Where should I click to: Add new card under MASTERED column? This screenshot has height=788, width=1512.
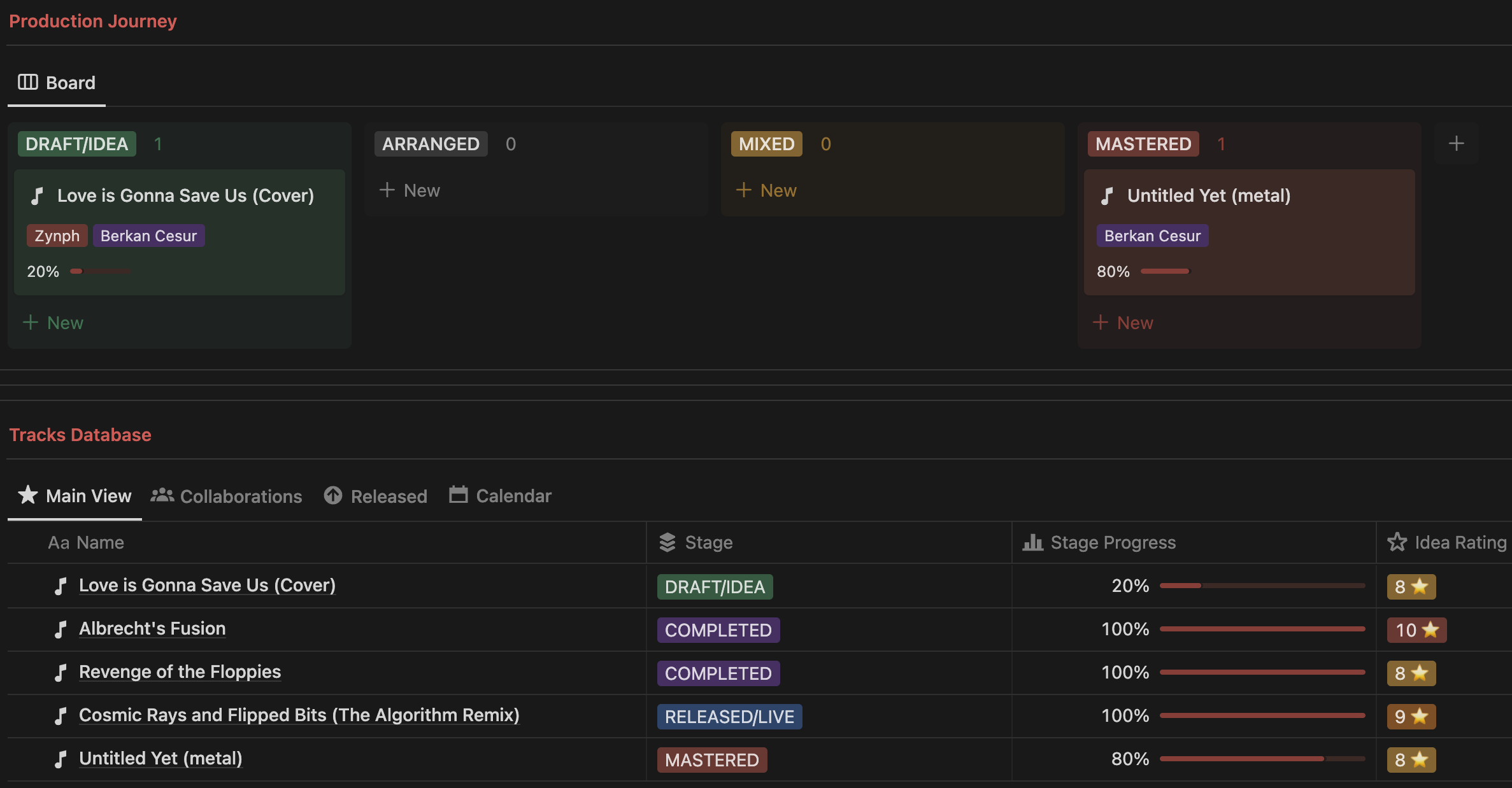pos(1123,323)
